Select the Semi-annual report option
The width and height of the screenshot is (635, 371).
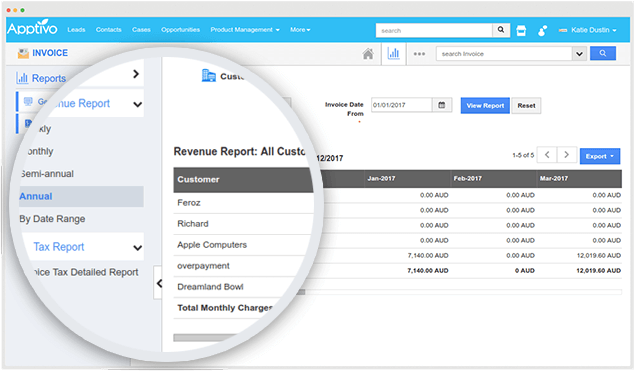(x=47, y=174)
